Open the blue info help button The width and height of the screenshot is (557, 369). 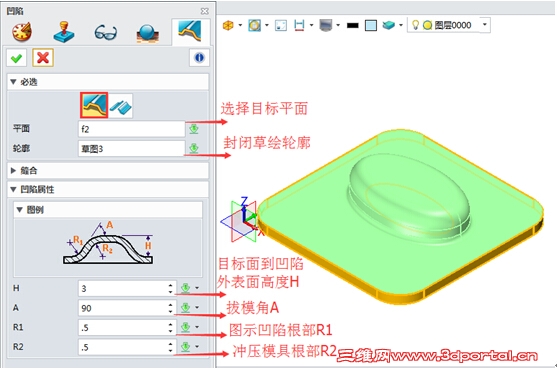(x=199, y=58)
